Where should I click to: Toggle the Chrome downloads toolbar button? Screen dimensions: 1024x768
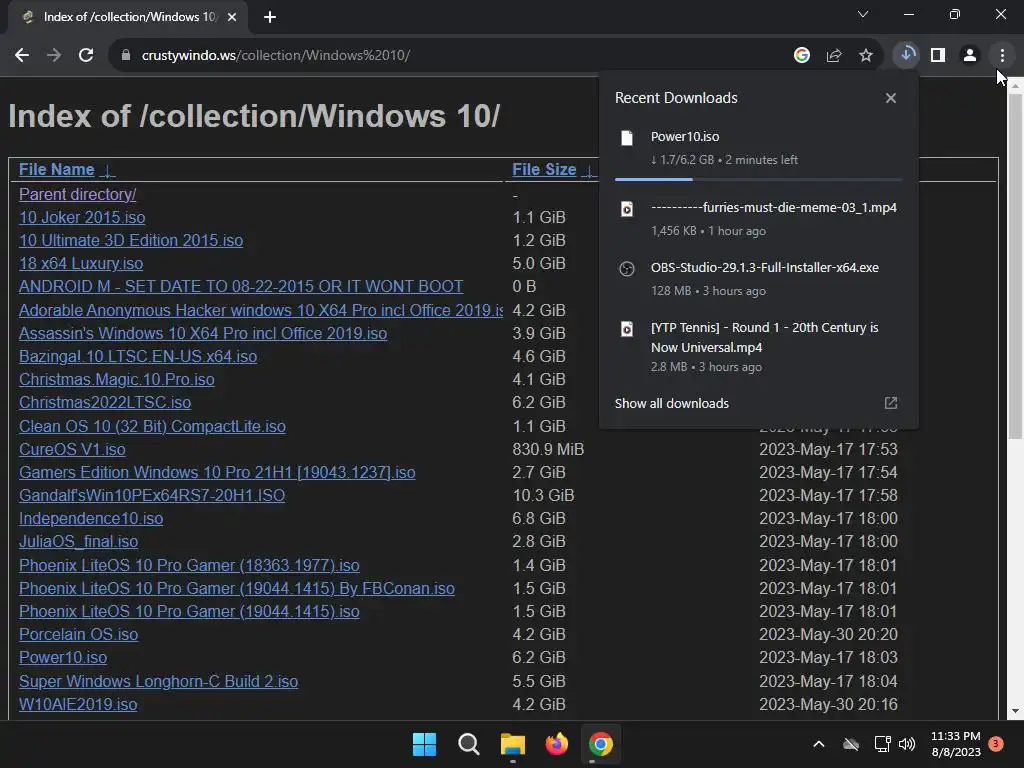click(906, 55)
